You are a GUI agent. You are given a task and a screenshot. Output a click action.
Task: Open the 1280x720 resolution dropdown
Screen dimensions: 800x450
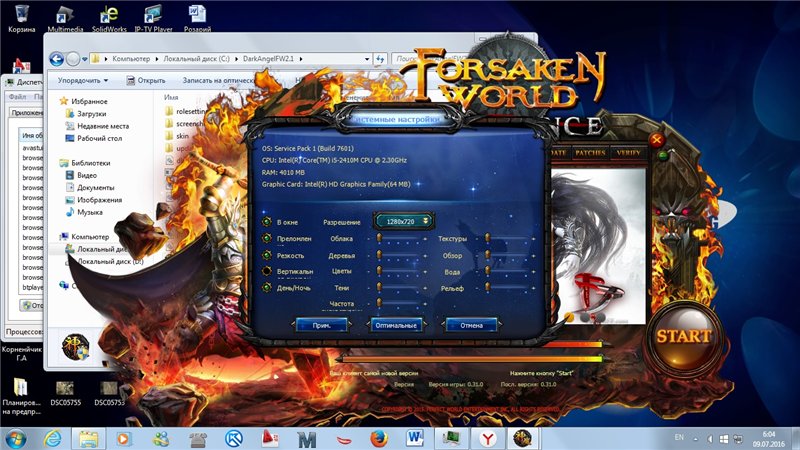(x=404, y=221)
